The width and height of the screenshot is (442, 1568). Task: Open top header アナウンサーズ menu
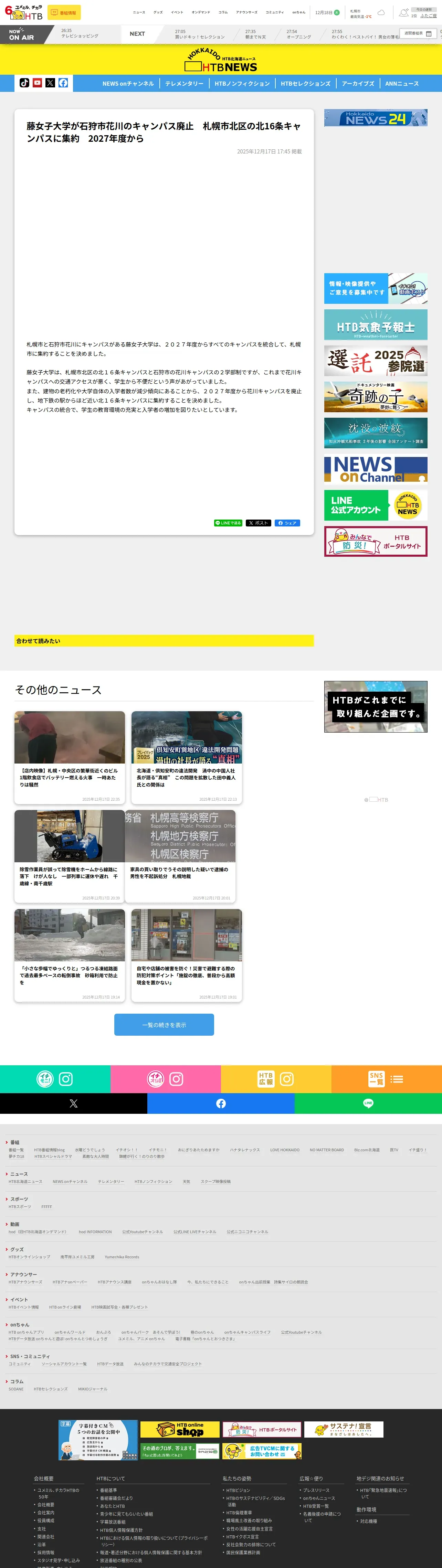pos(246,12)
